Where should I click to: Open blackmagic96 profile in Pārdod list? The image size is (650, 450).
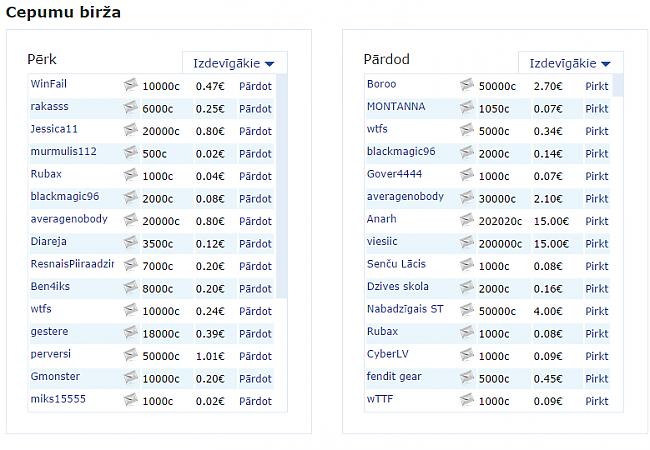401,151
